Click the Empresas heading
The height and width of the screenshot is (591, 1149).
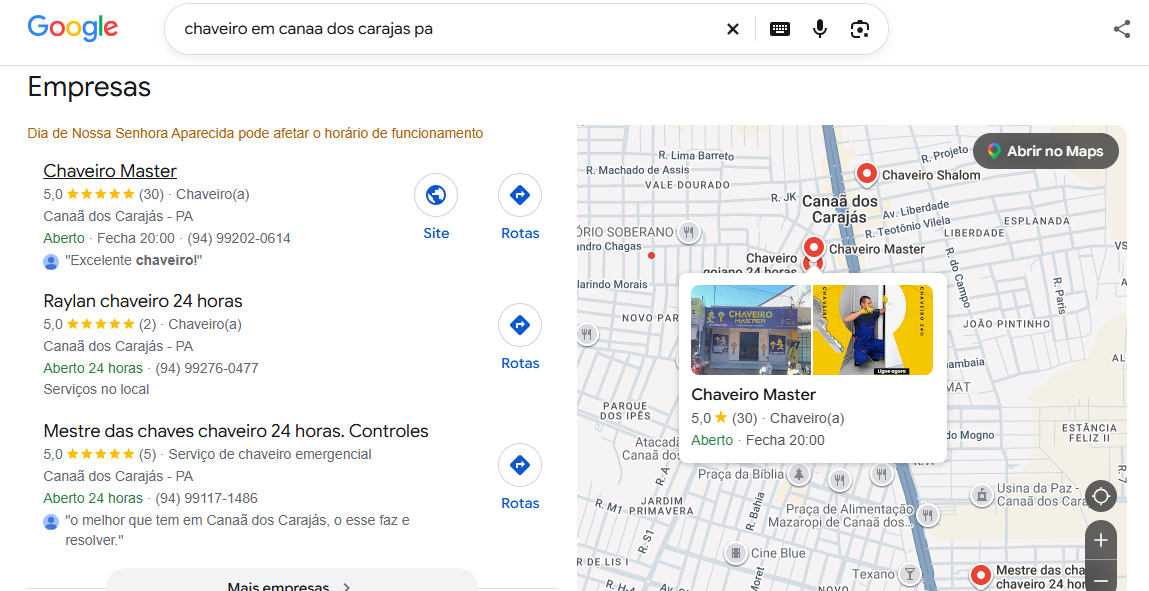point(89,86)
